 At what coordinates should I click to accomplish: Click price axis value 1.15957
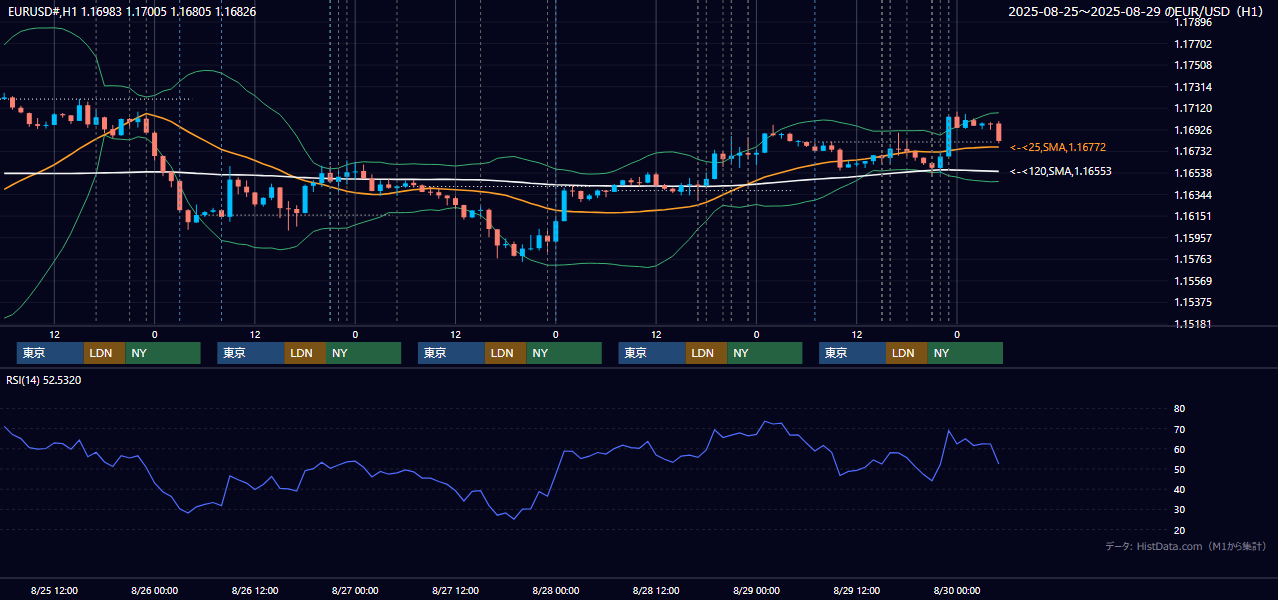tap(1192, 238)
